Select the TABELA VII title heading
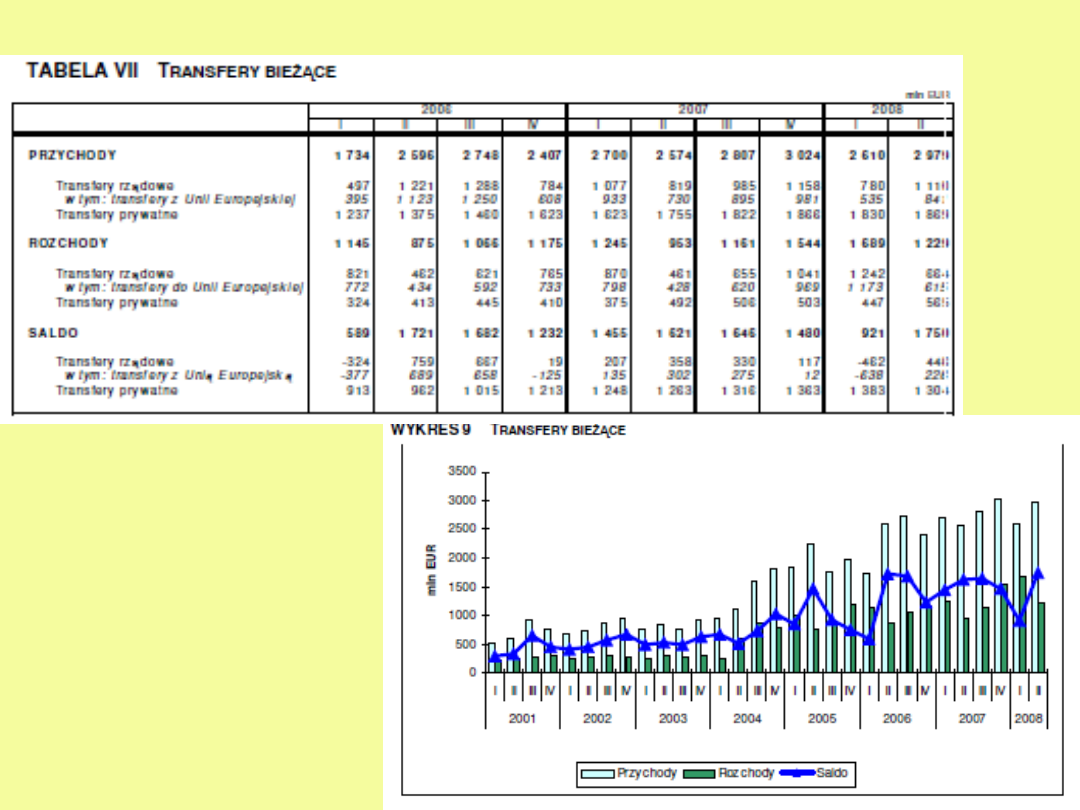 click(x=181, y=71)
